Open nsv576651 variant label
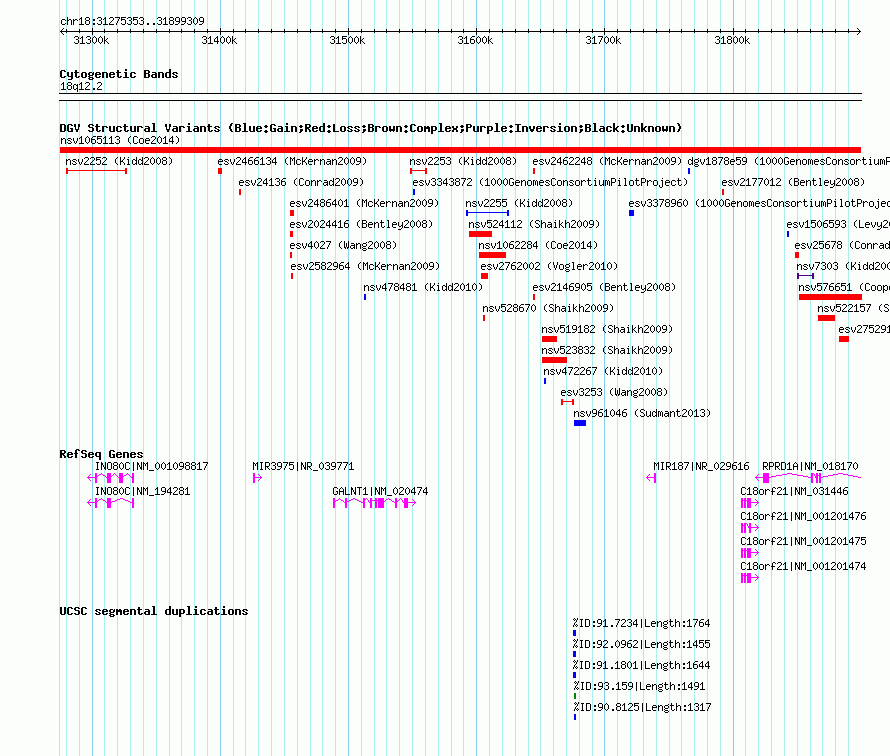This screenshot has width=890, height=756. tap(844, 287)
